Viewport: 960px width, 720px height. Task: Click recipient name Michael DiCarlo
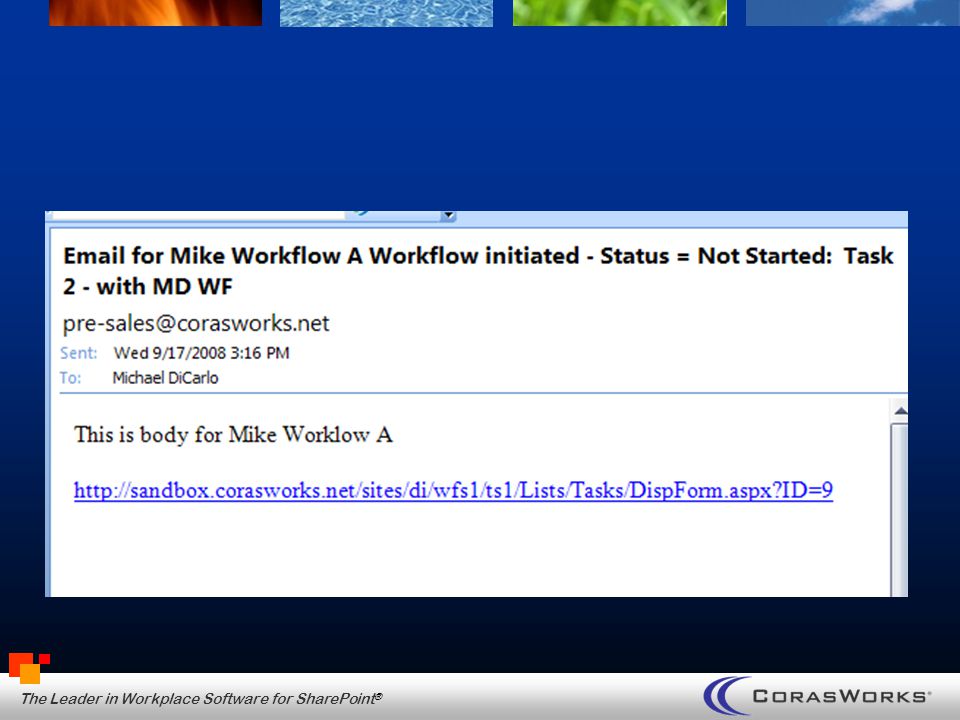[x=165, y=378]
